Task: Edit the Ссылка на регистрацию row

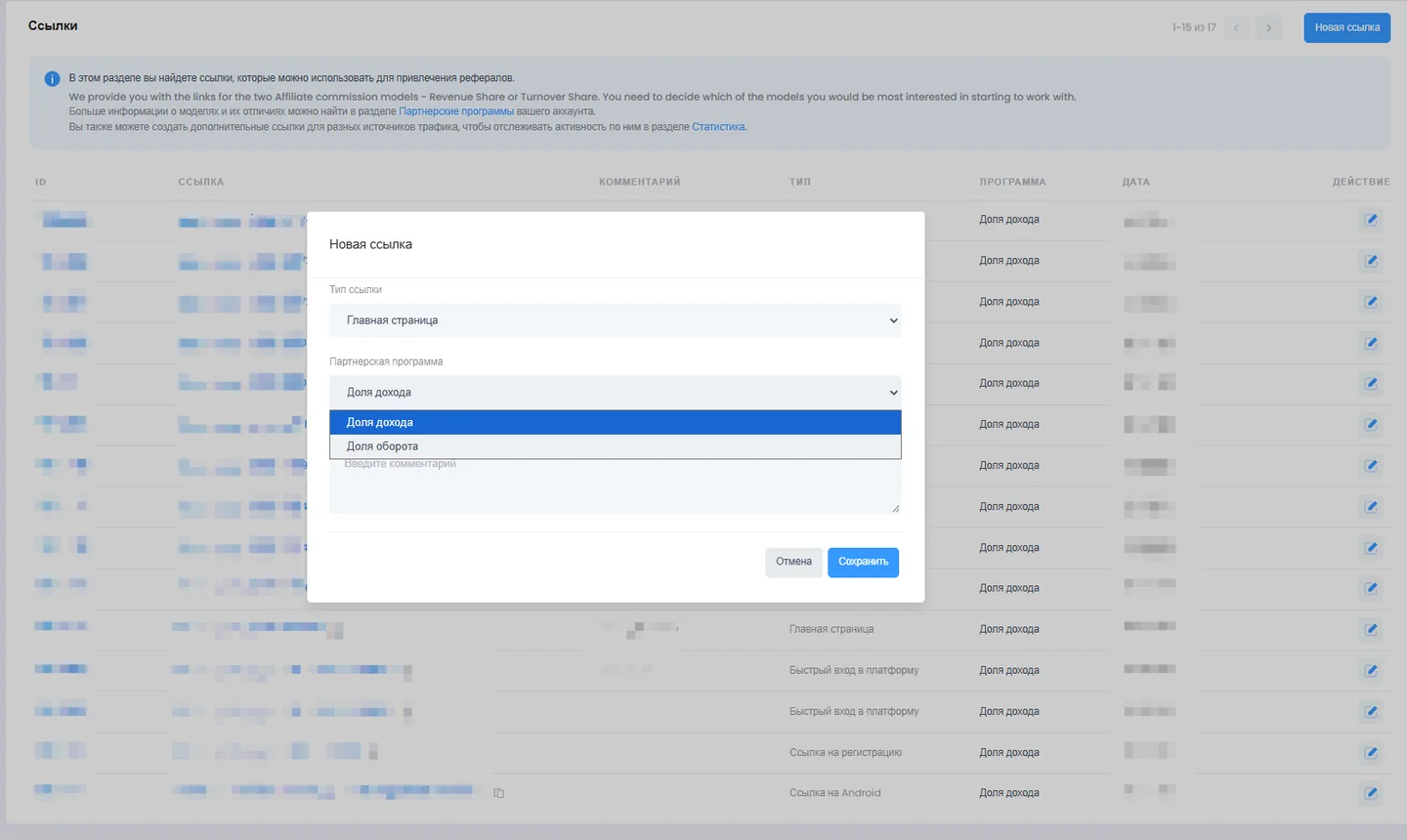Action: [x=1371, y=752]
